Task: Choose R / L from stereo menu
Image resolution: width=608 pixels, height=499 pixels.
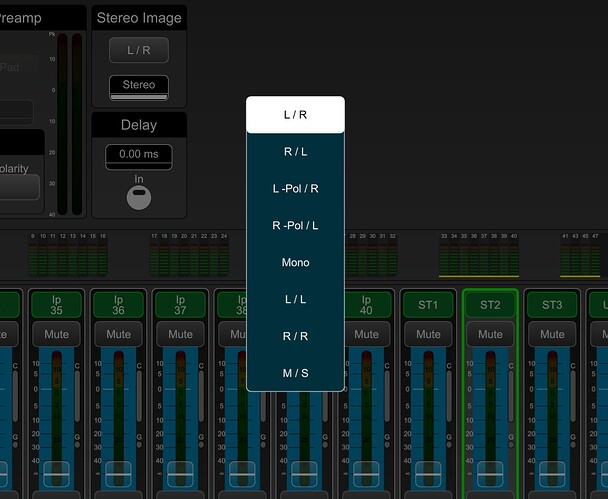Action: click(295, 152)
